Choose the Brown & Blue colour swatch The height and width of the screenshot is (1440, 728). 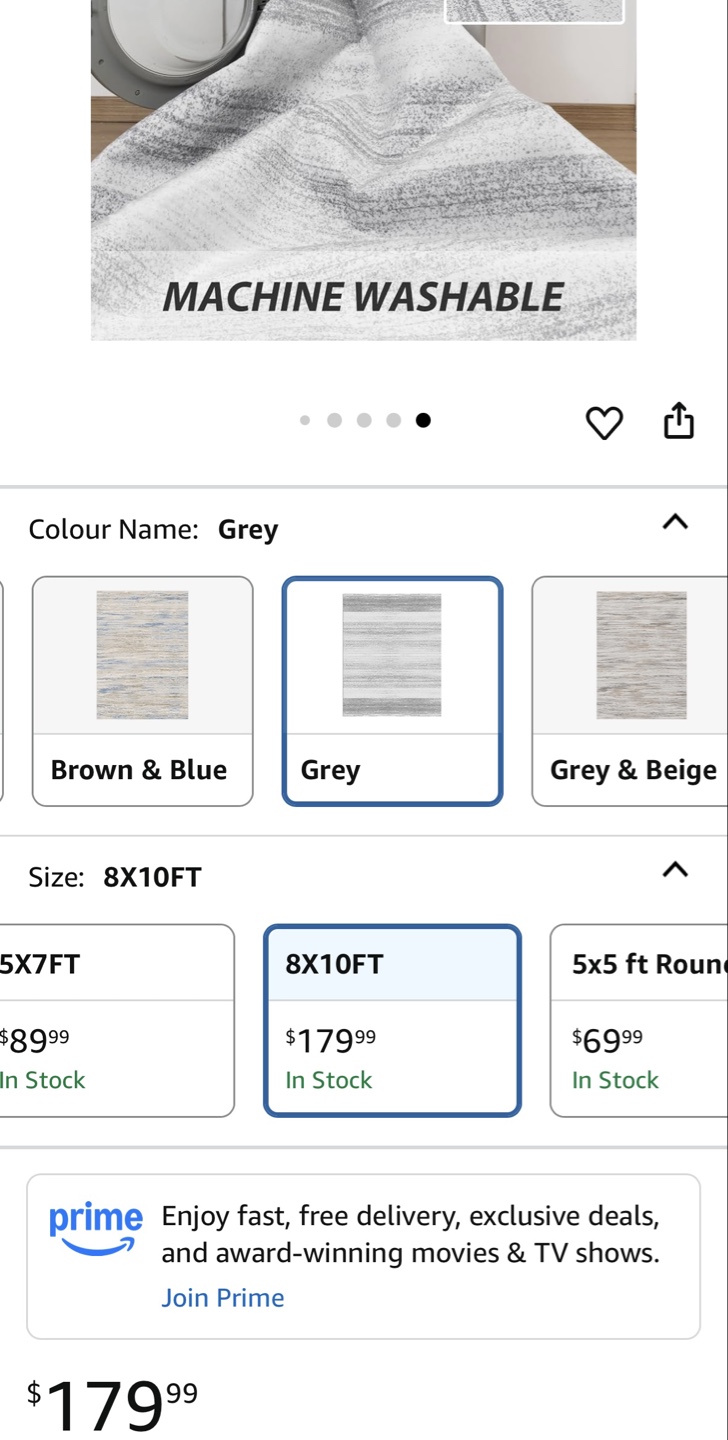click(x=142, y=691)
